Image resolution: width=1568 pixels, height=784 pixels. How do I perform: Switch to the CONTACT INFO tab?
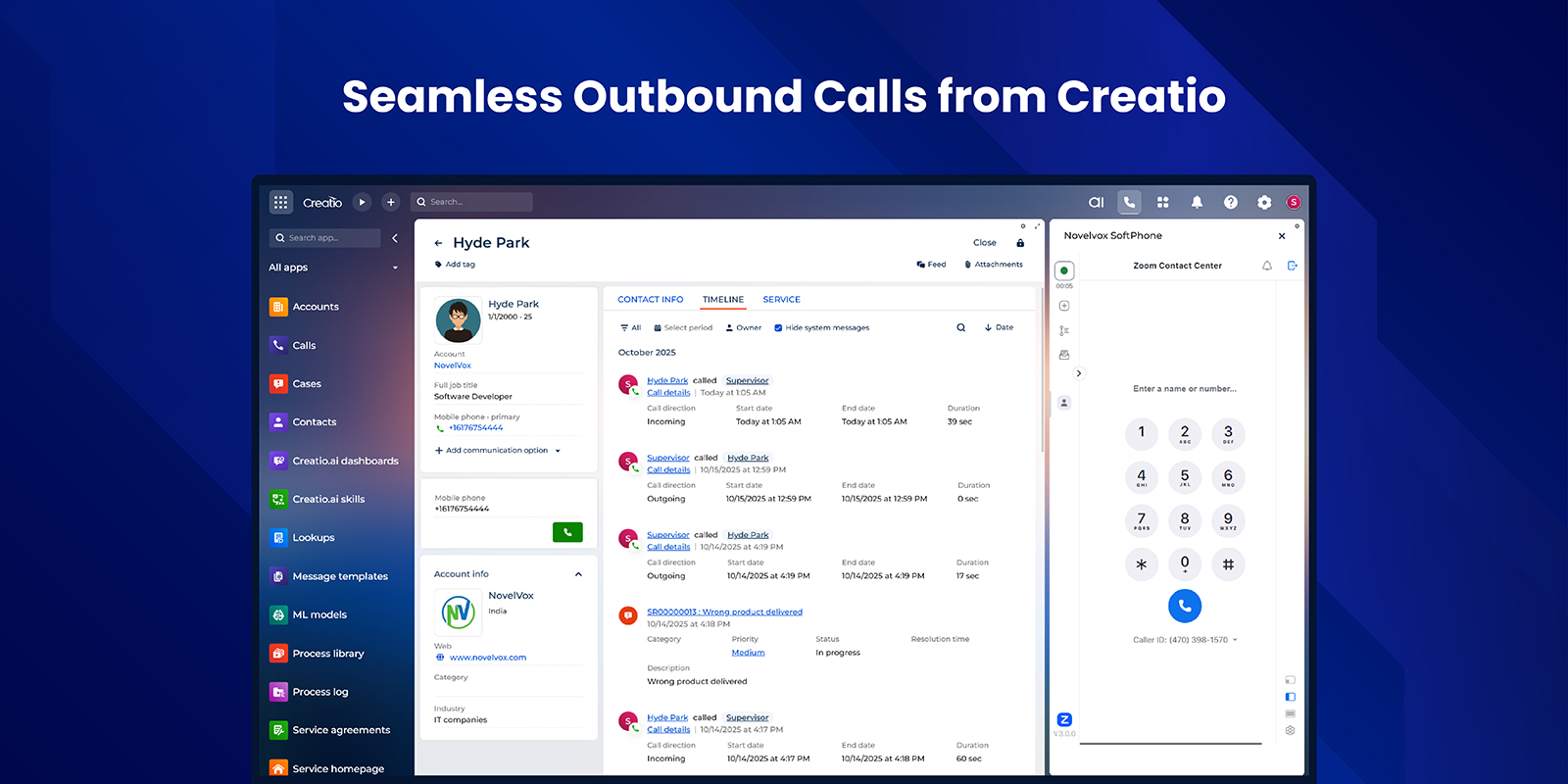pos(650,300)
